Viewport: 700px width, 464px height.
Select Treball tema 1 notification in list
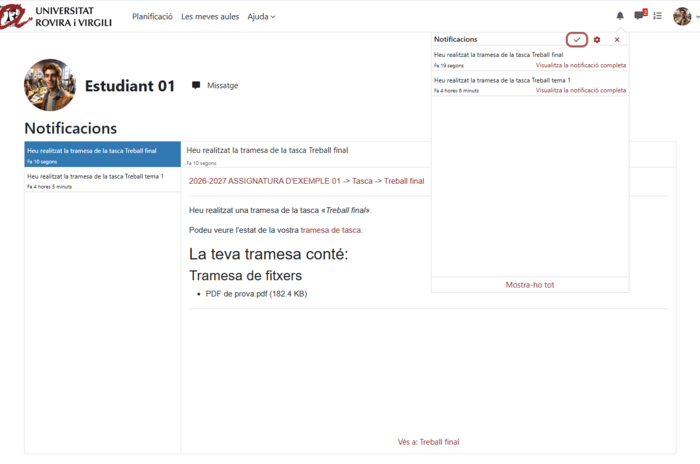point(103,180)
